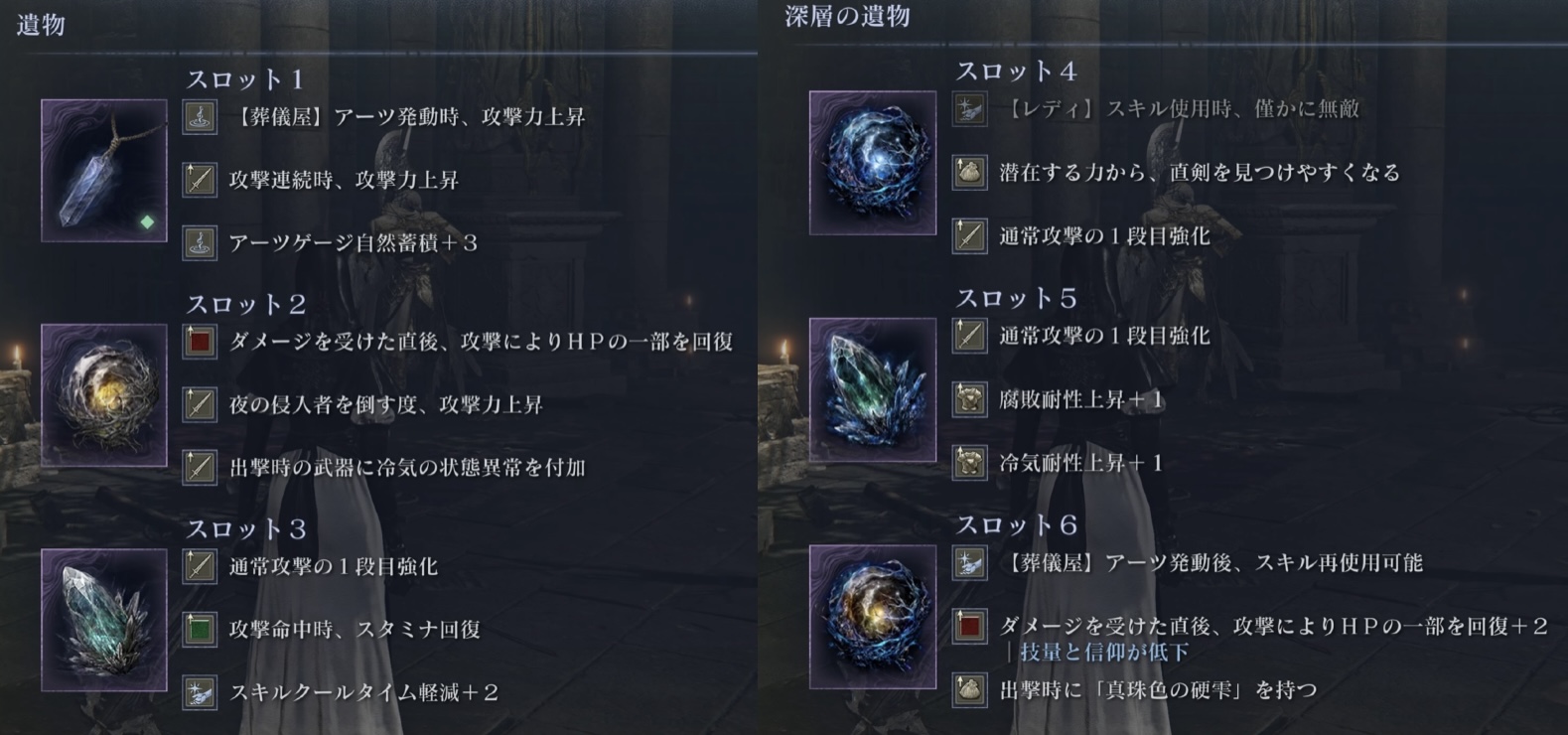
Task: Click the green stamina icon beside 攻撃命中時、スタミナ回復
Action: [200, 629]
